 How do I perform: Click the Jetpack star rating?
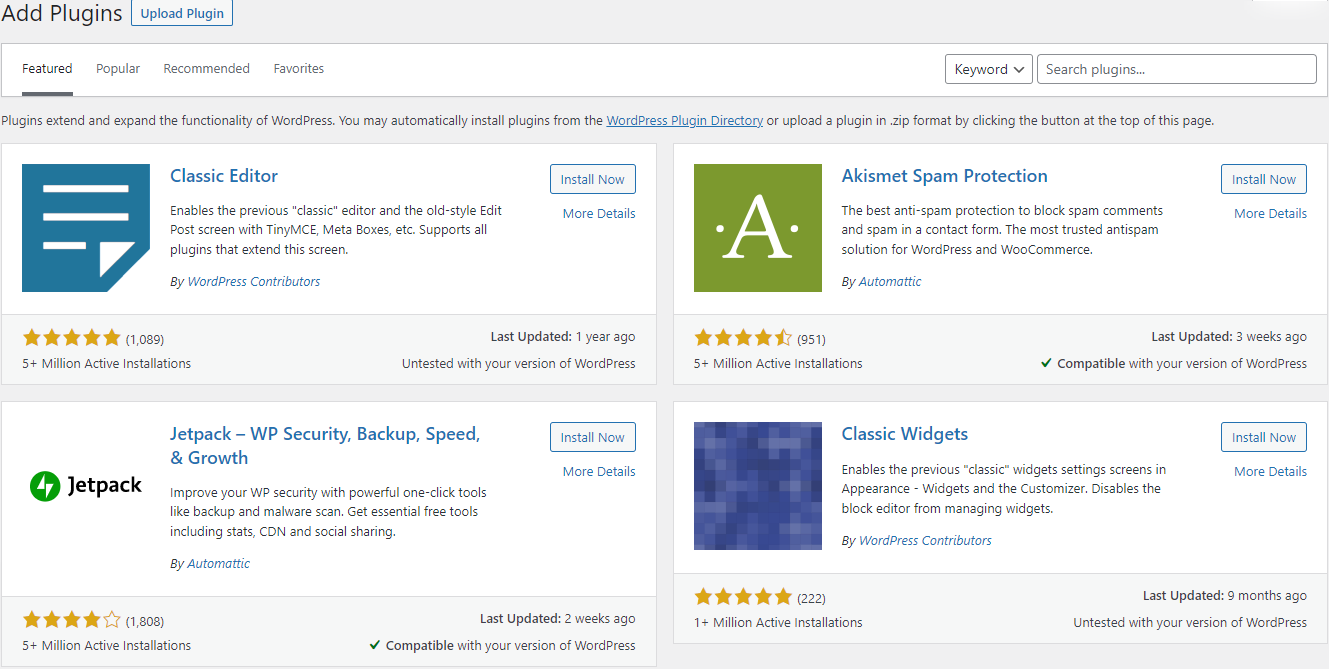[x=72, y=620]
